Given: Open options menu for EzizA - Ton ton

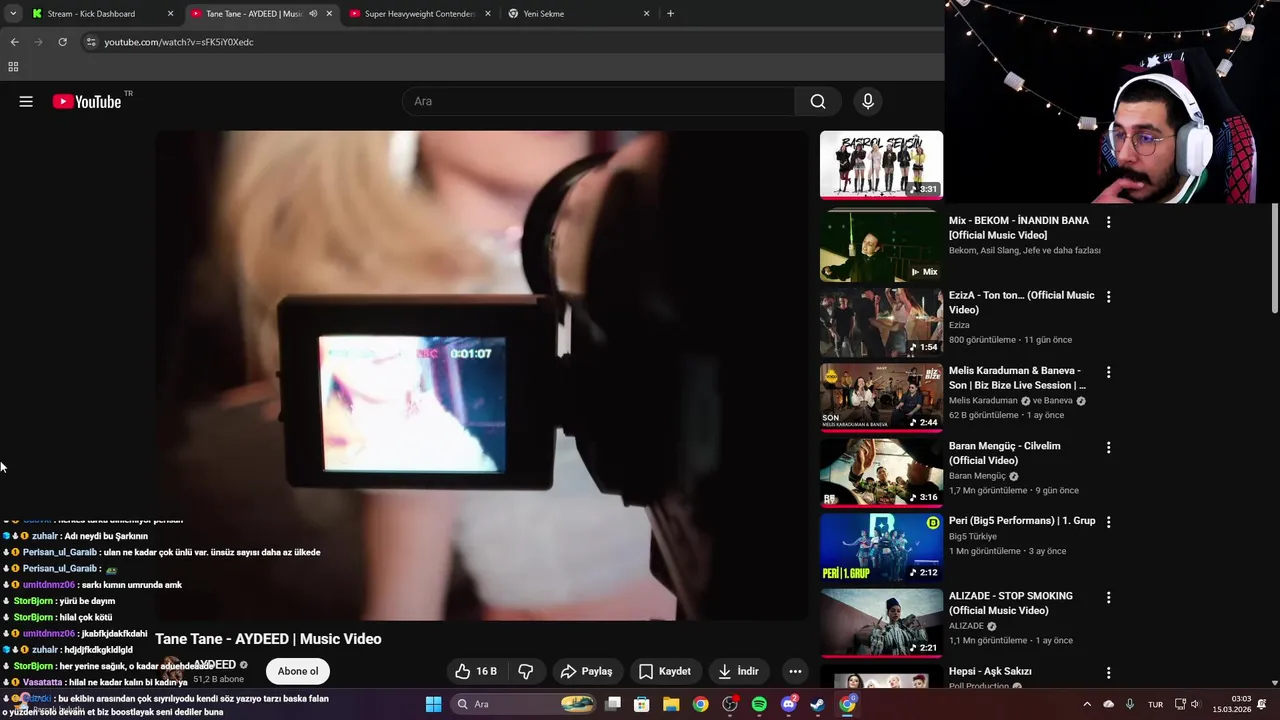Looking at the screenshot, I should point(1108,297).
